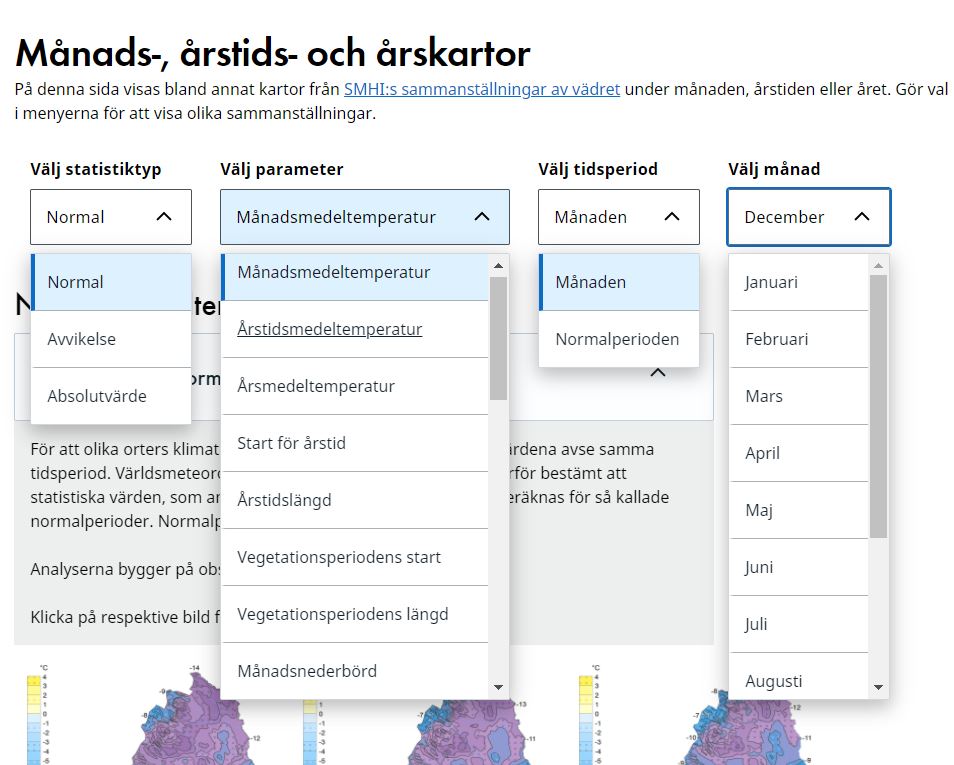
Task: Select Juni from the month list
Action: point(759,567)
